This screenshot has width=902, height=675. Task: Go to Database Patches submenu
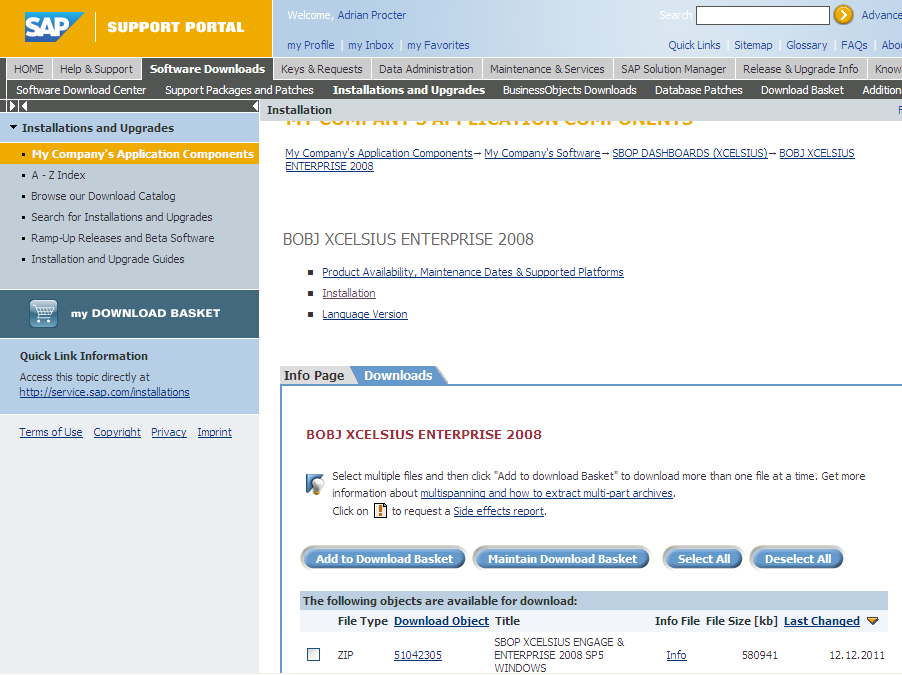699,90
